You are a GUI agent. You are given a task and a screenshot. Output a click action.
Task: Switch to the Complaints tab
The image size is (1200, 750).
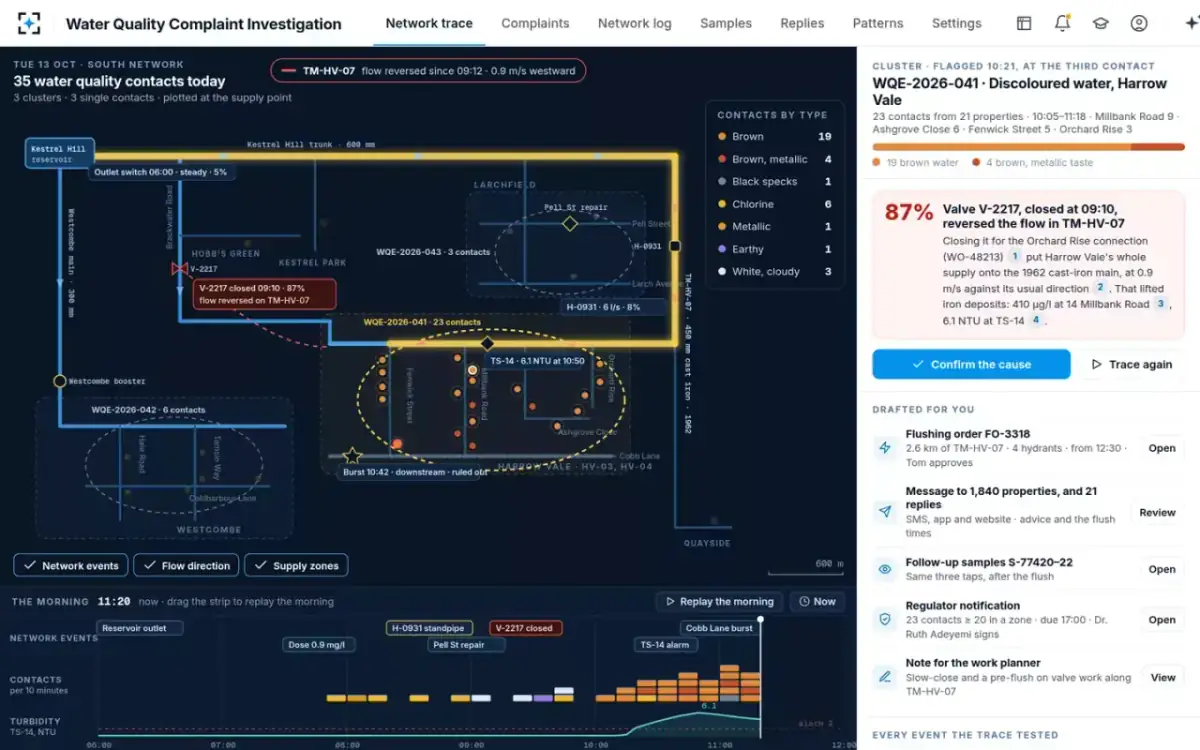tap(535, 23)
